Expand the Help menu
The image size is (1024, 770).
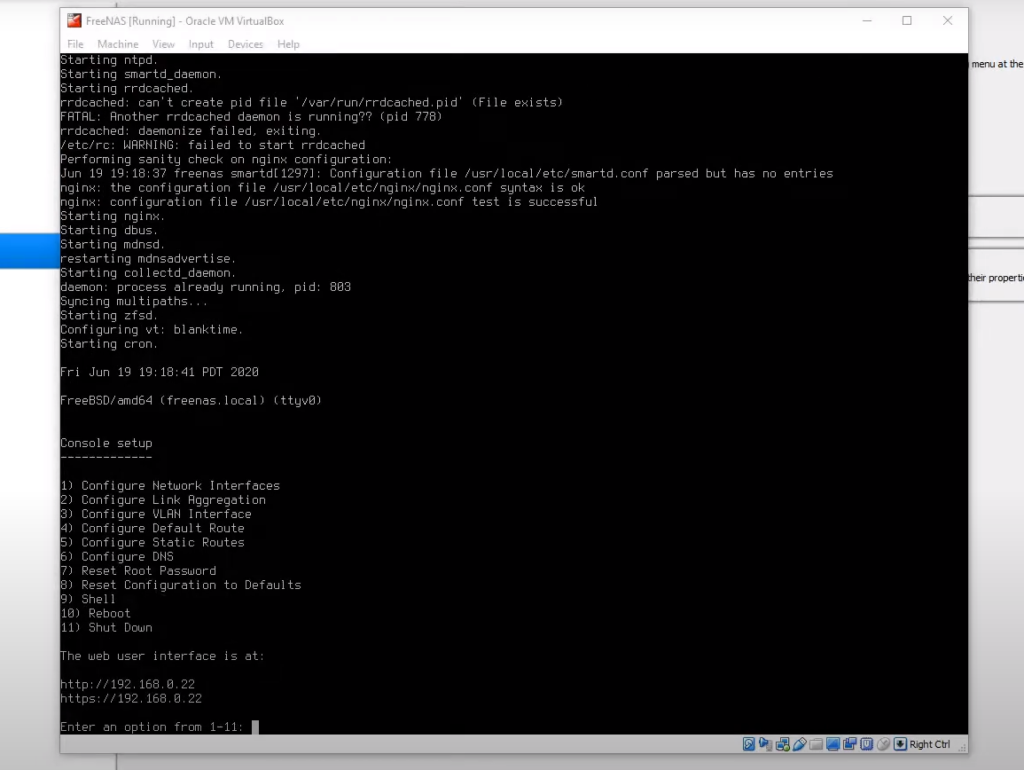[x=288, y=44]
